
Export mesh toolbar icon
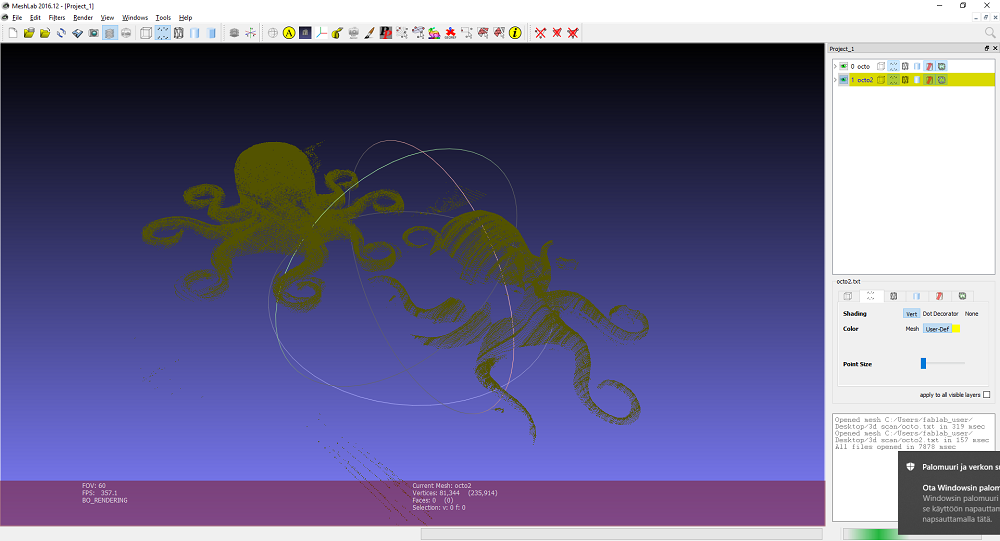(77, 33)
